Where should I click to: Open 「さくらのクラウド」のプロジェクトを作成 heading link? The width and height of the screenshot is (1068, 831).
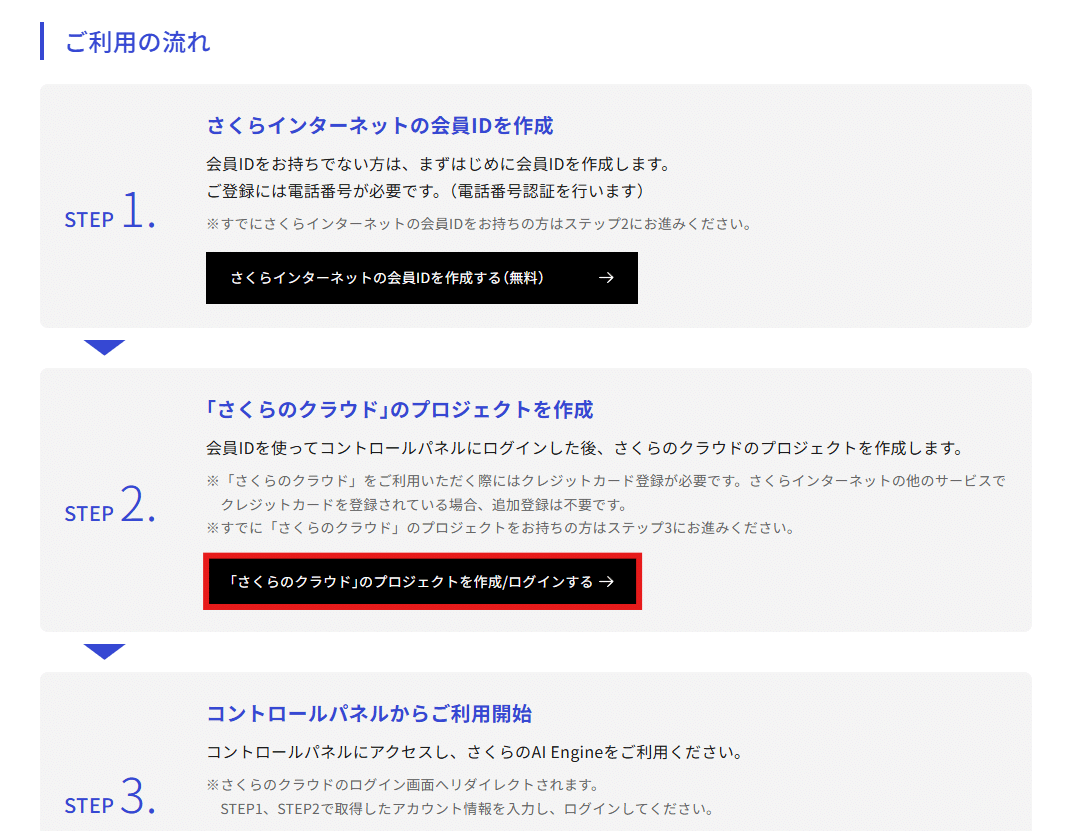click(x=400, y=409)
